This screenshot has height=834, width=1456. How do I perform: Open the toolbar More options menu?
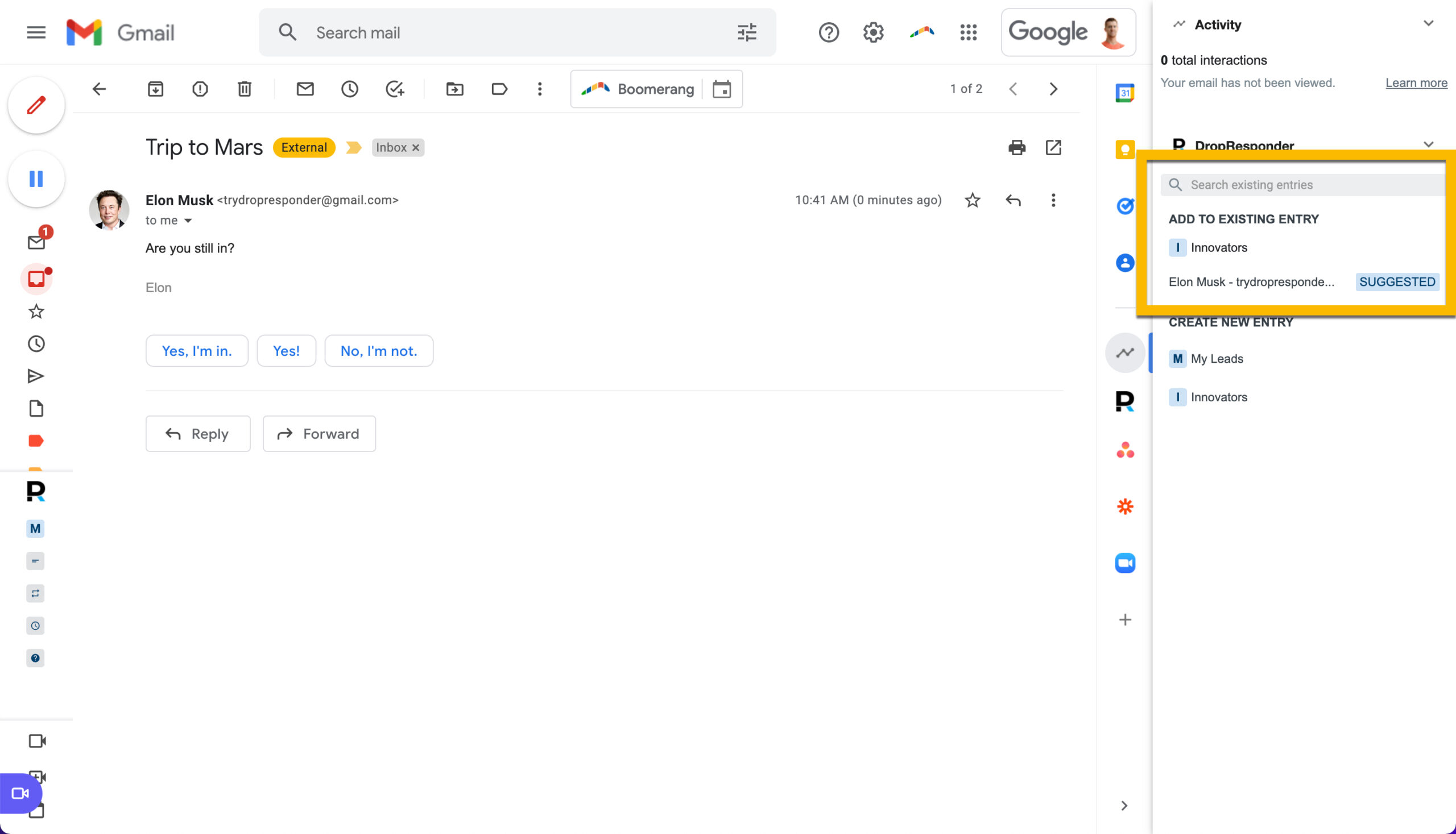click(540, 89)
